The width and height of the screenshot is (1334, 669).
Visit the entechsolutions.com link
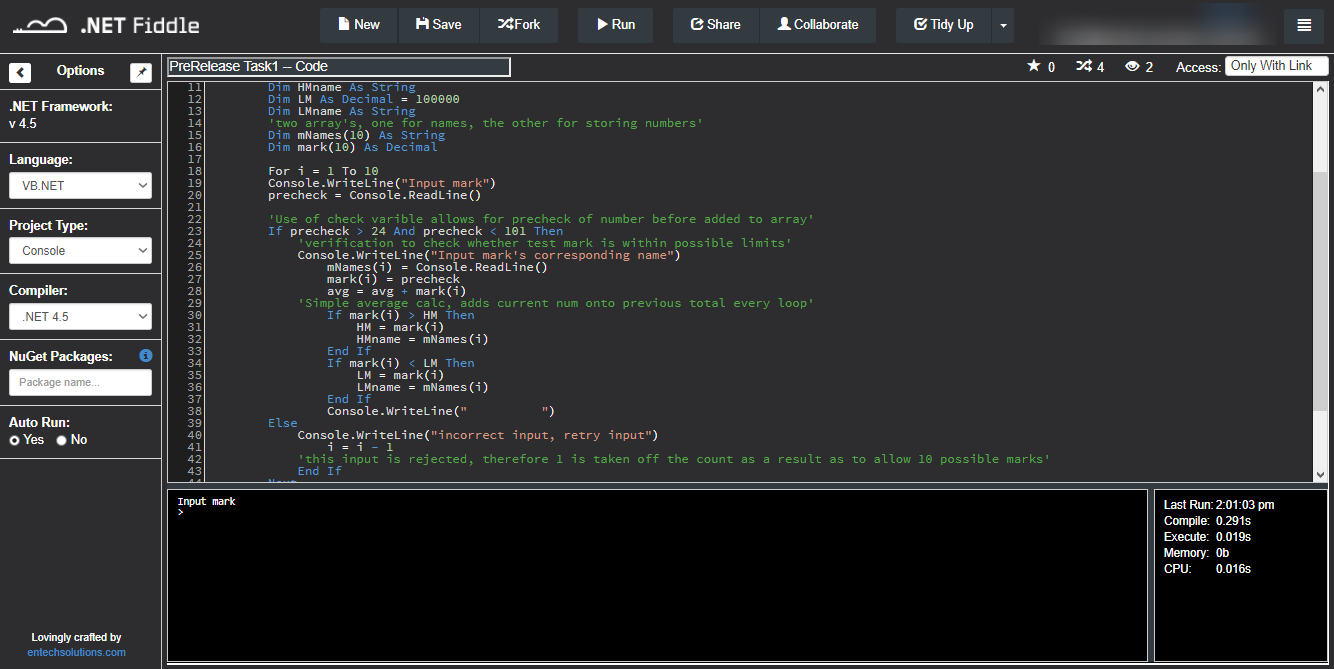pyautogui.click(x=76, y=651)
